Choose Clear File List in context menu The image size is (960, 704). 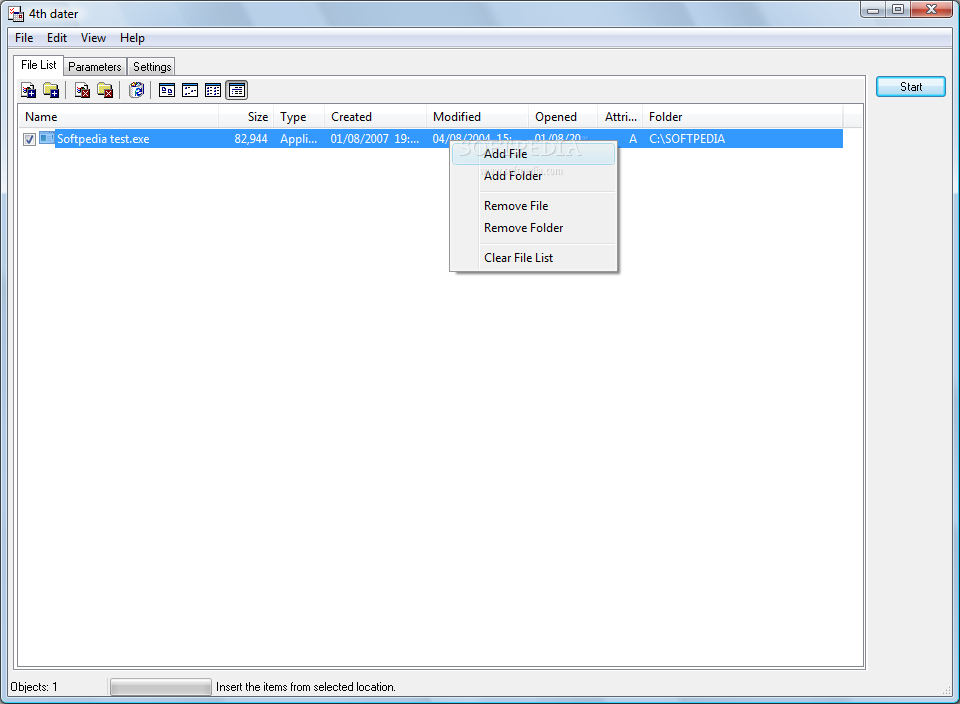point(533,258)
